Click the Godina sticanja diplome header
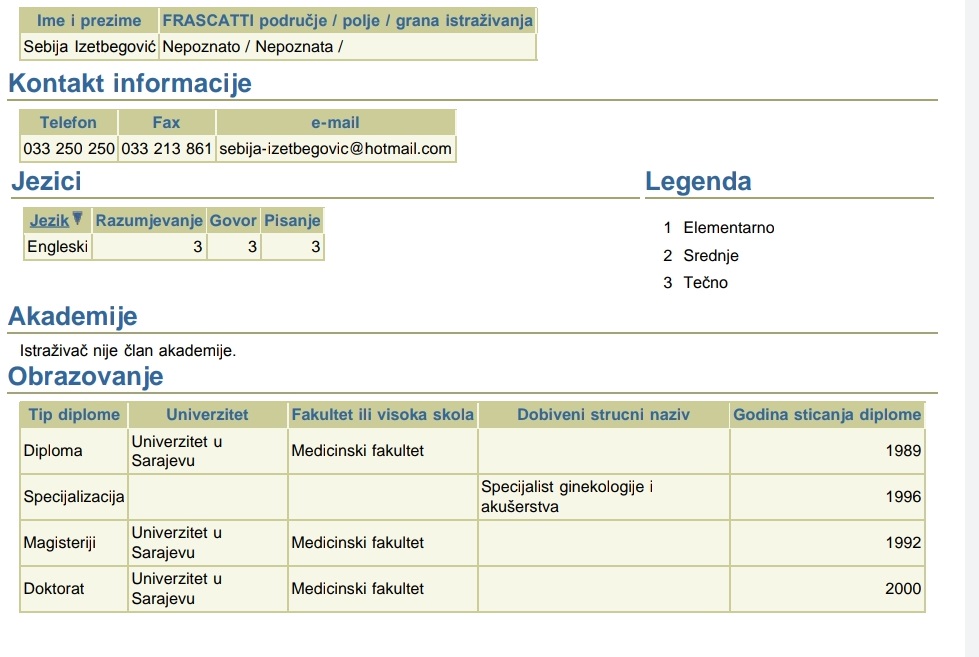 point(827,415)
